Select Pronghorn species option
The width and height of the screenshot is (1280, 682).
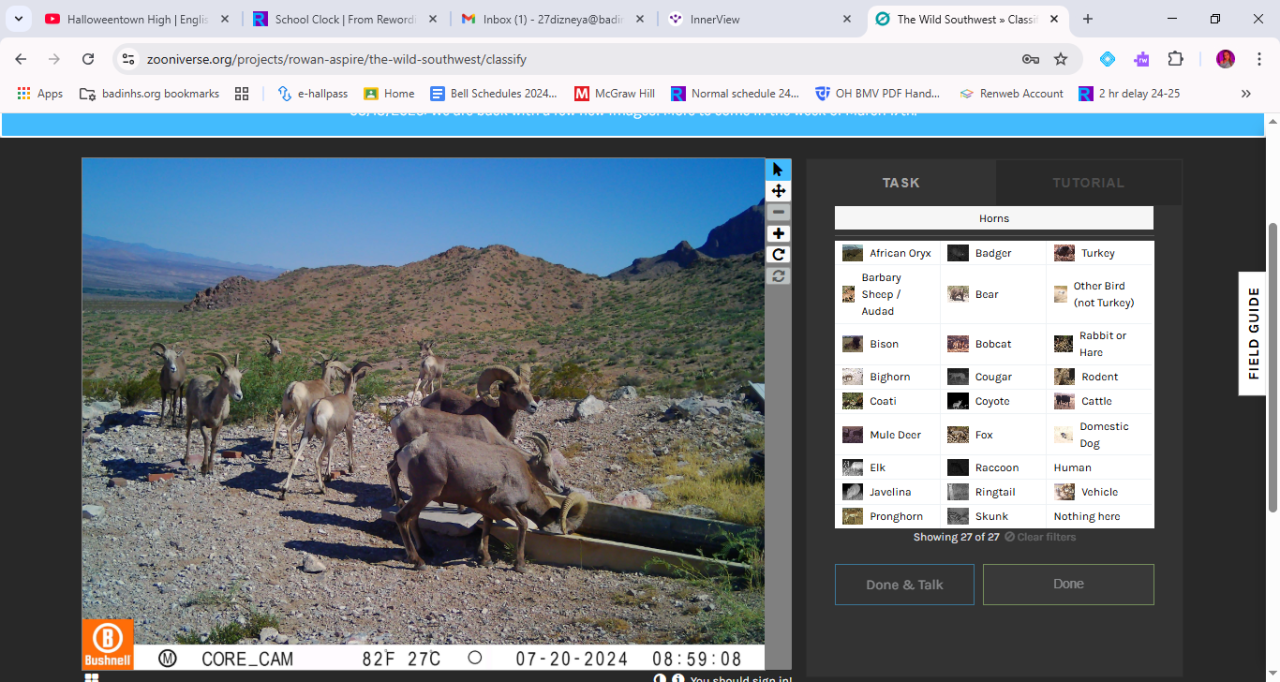888,516
